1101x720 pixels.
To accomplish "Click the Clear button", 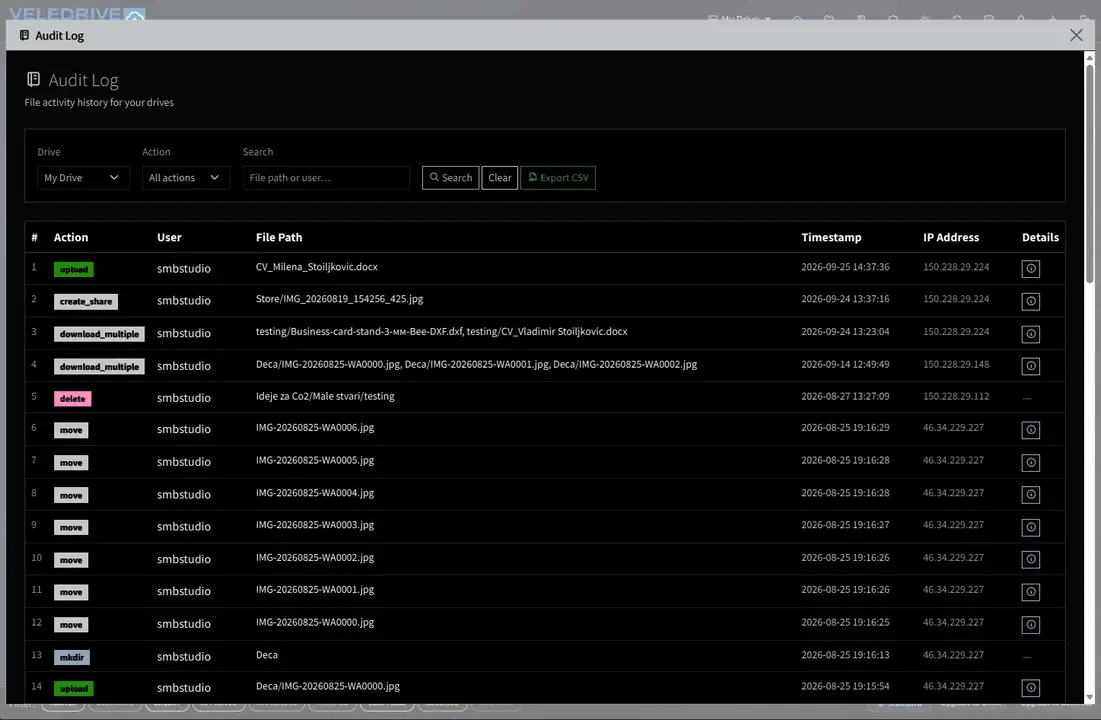I will (499, 178).
